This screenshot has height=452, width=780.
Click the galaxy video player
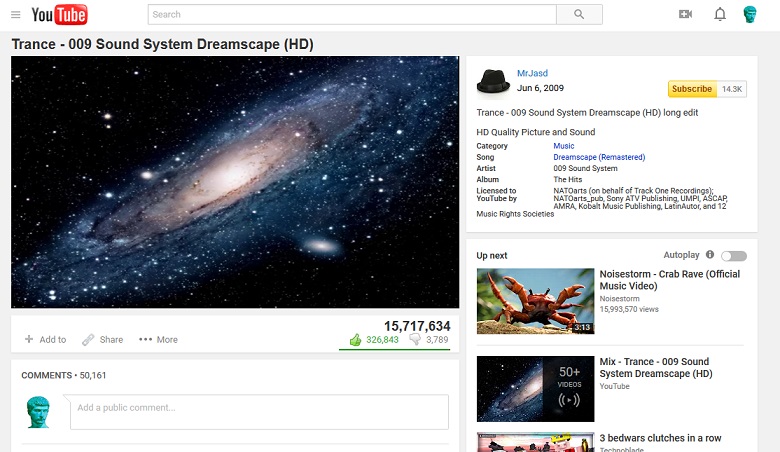235,182
